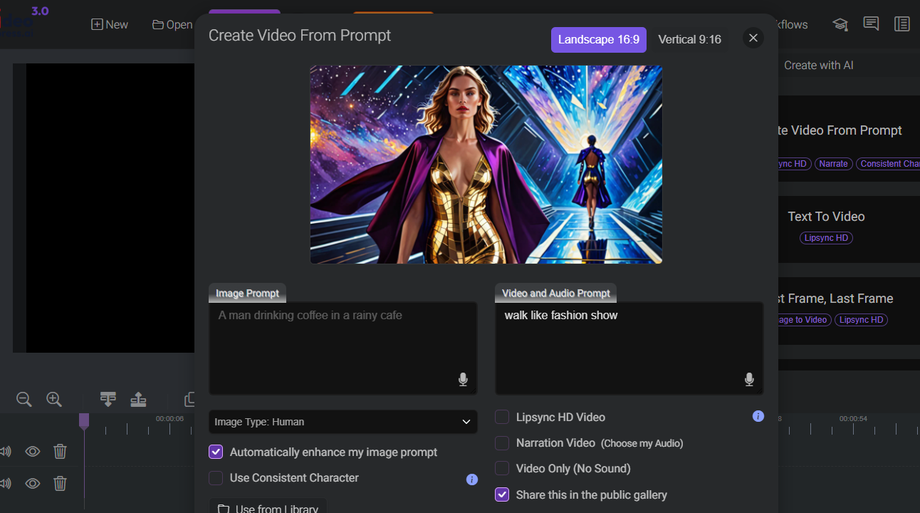Click the Video and Audio Prompt text area
The width and height of the screenshot is (920, 513).
click(x=629, y=348)
